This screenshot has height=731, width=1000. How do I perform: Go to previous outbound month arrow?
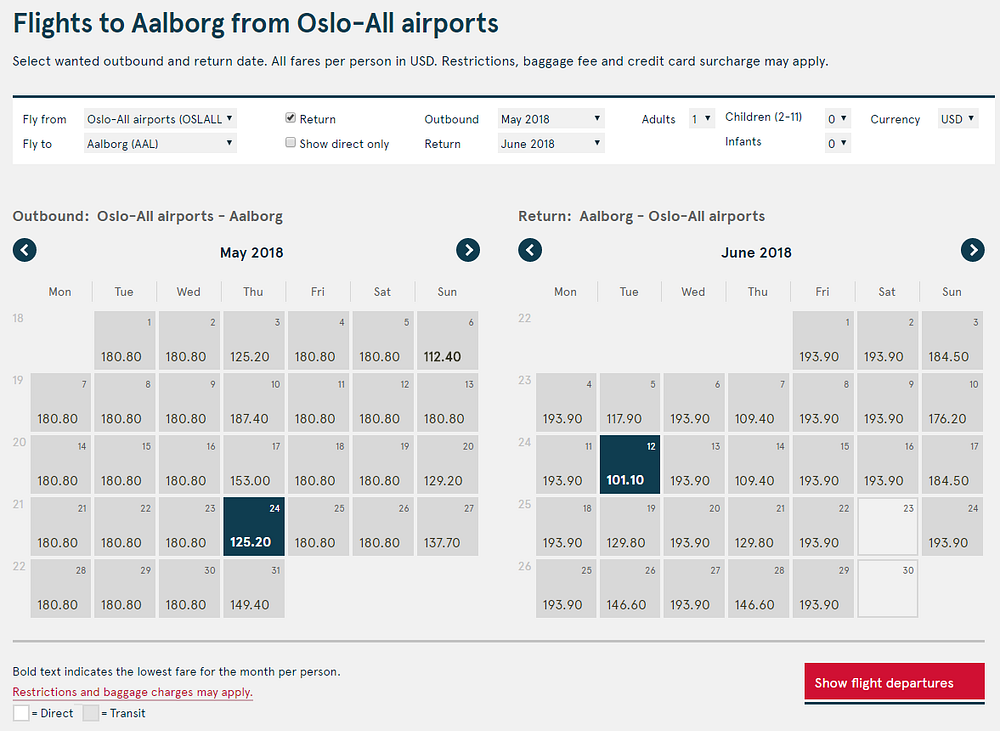(24, 250)
